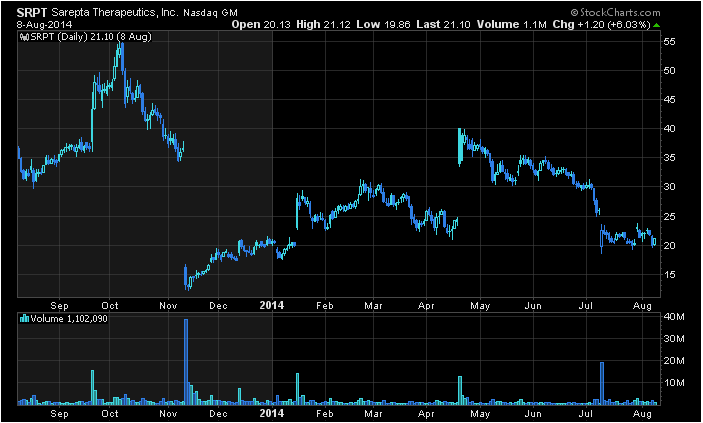Click the green up-arrow change indicator
The height and width of the screenshot is (423, 703).
(x=656, y=25)
